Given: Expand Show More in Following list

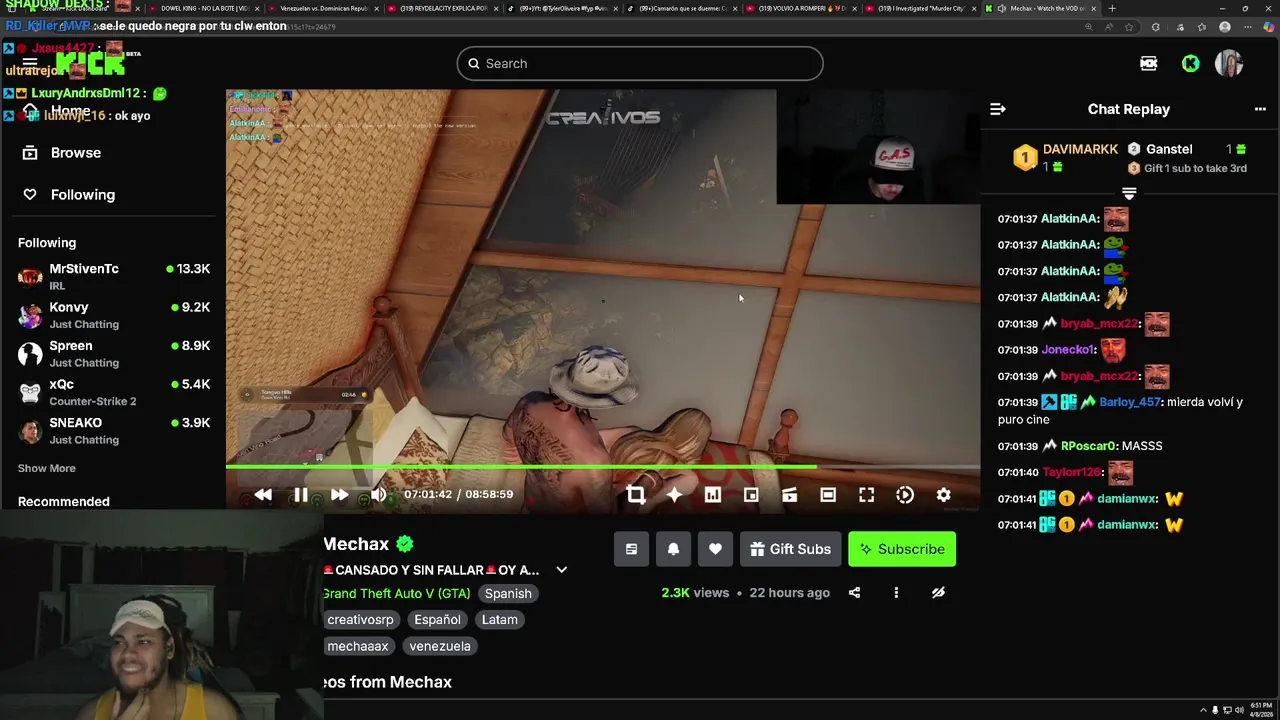Looking at the screenshot, I should tap(46, 468).
